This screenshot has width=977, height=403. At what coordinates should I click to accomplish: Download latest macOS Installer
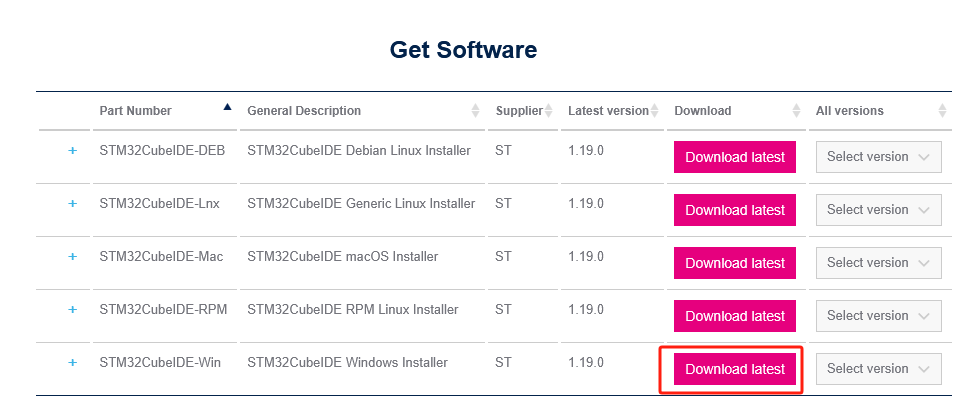coord(735,263)
